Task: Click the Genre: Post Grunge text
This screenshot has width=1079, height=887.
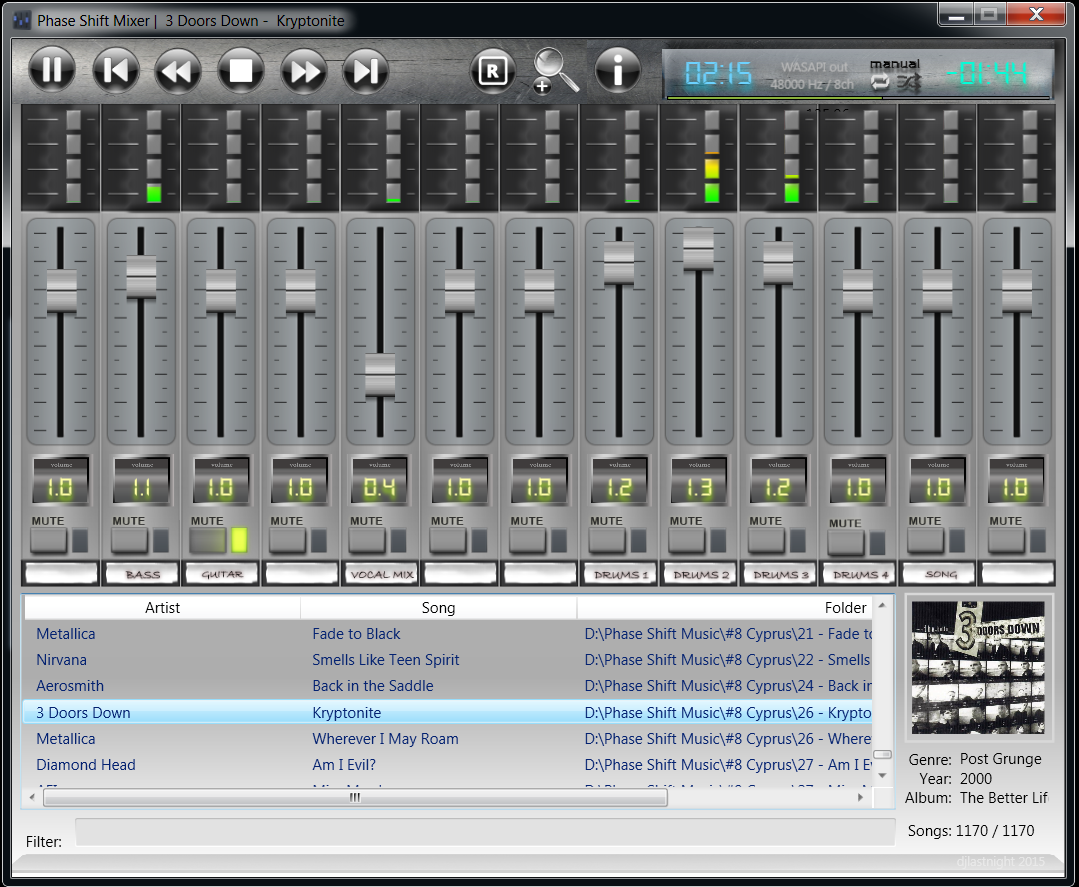Action: [975, 759]
